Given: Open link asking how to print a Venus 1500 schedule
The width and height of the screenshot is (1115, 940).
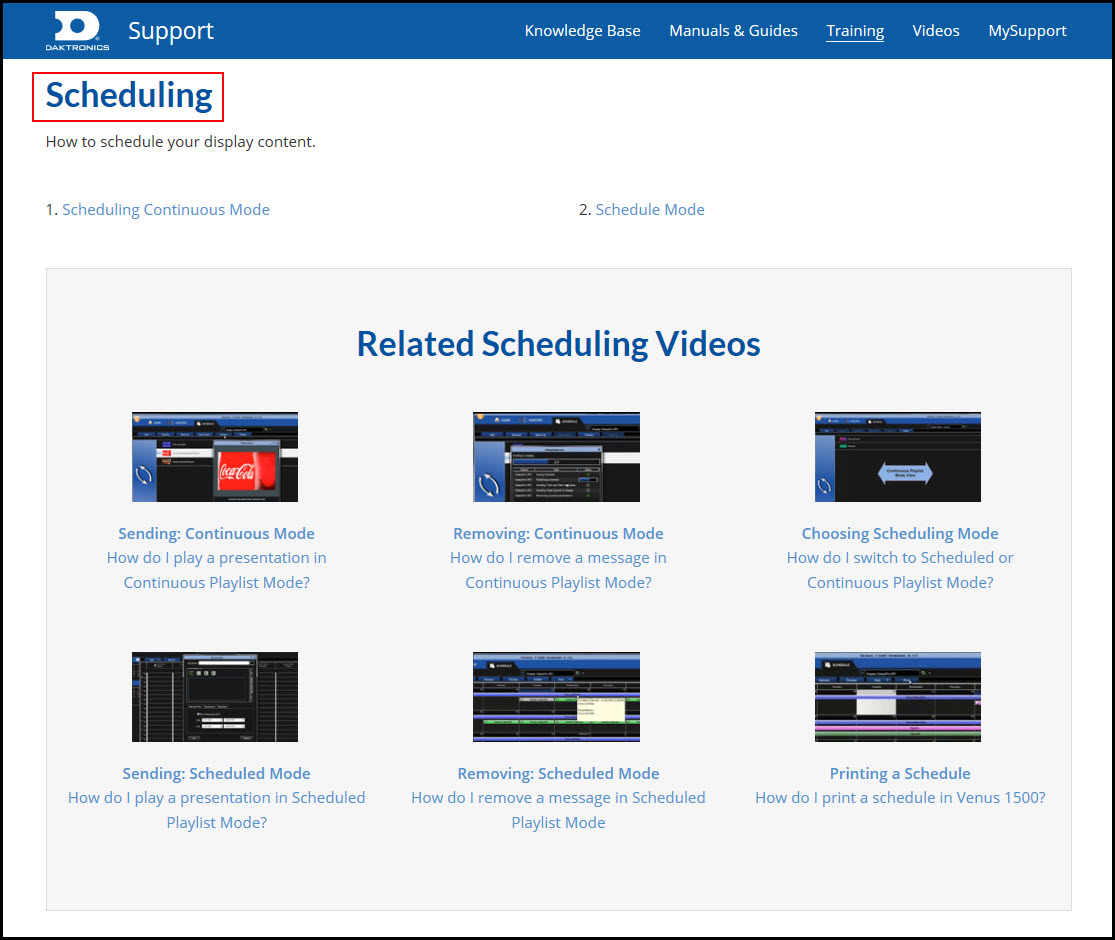Looking at the screenshot, I should [x=899, y=797].
